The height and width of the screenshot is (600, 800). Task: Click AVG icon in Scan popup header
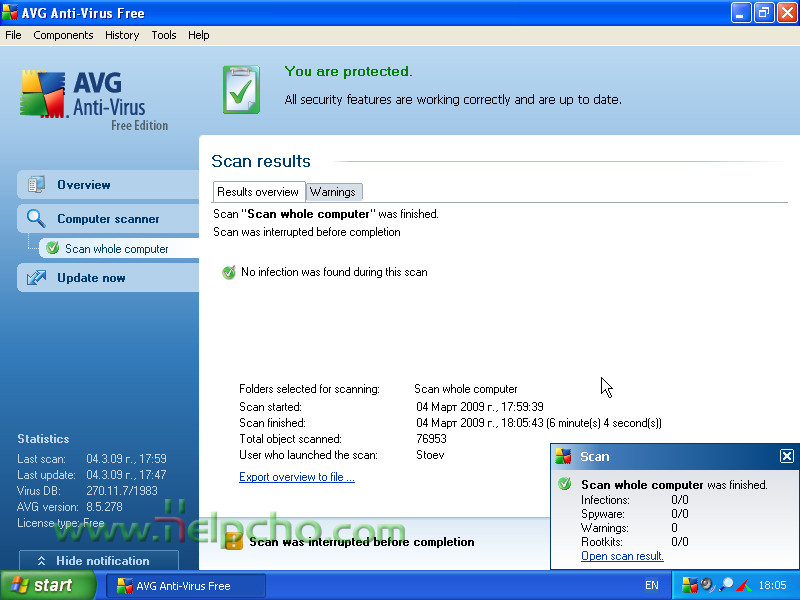click(563, 456)
